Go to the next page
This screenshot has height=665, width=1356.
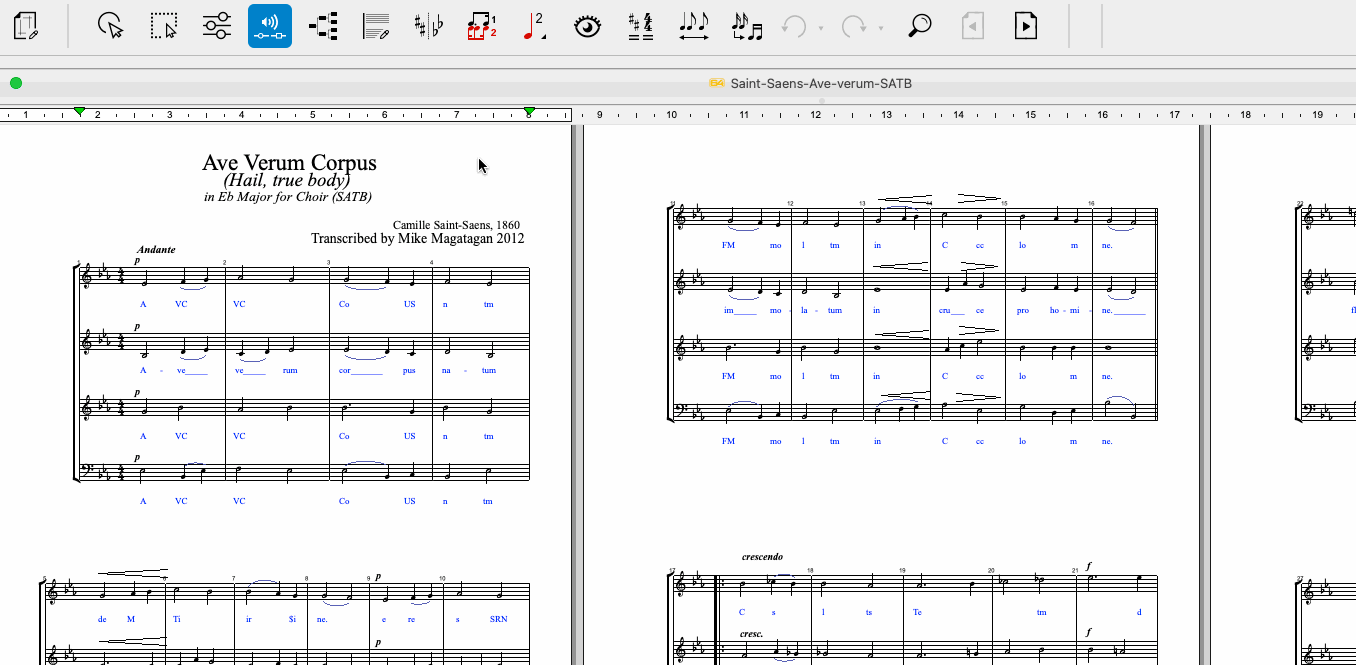tap(1026, 26)
